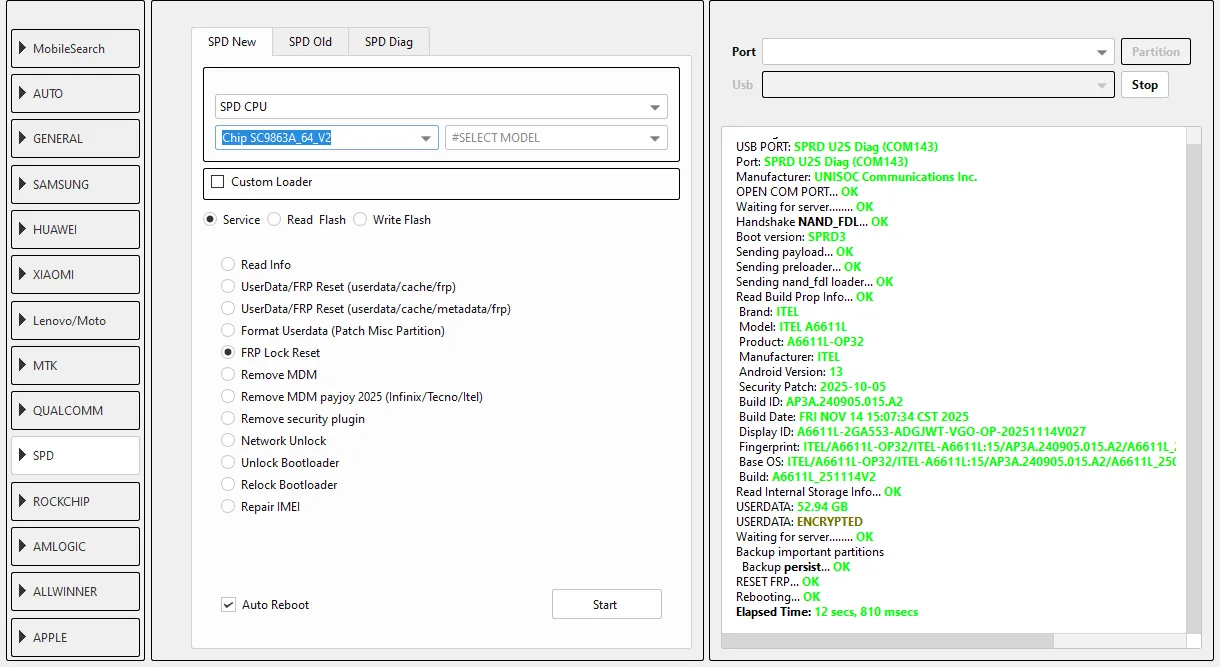Select the Write Flash radio option
This screenshot has width=1220, height=667.
click(x=360, y=220)
